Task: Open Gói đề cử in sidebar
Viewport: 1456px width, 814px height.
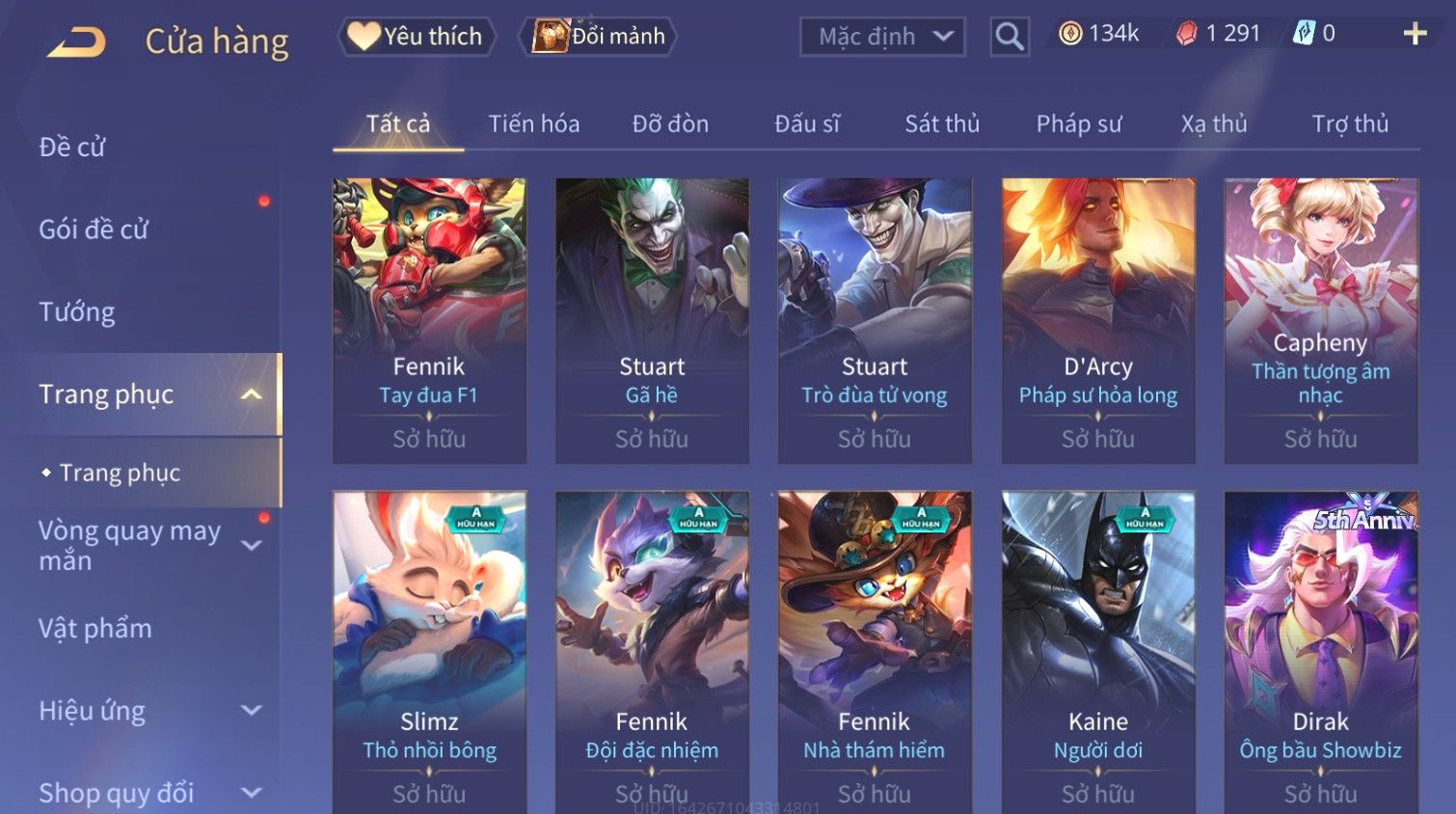Action: tap(94, 230)
